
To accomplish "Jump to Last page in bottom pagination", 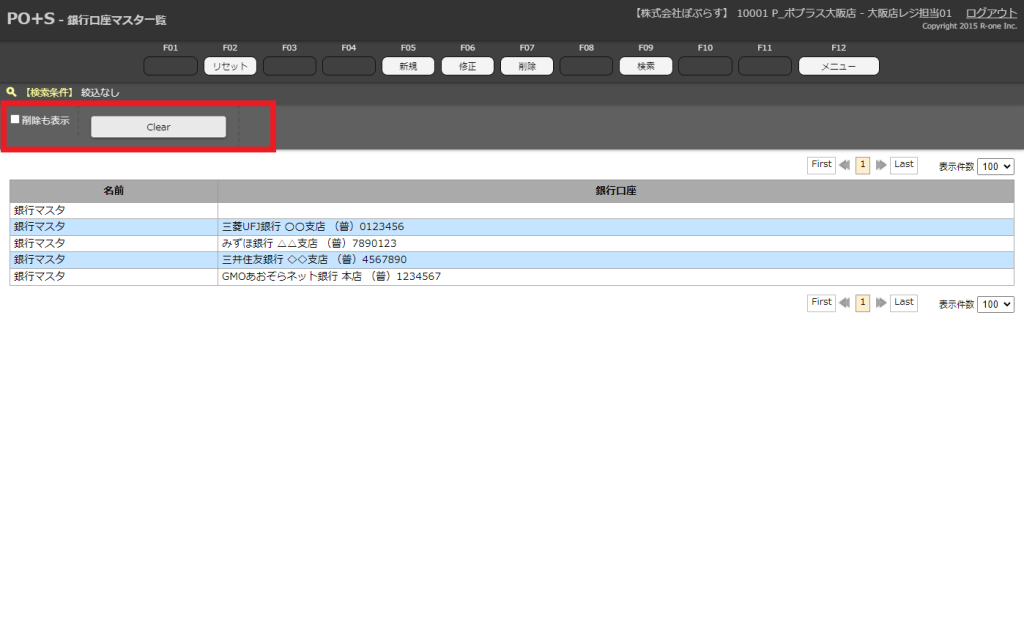I will click(903, 302).
